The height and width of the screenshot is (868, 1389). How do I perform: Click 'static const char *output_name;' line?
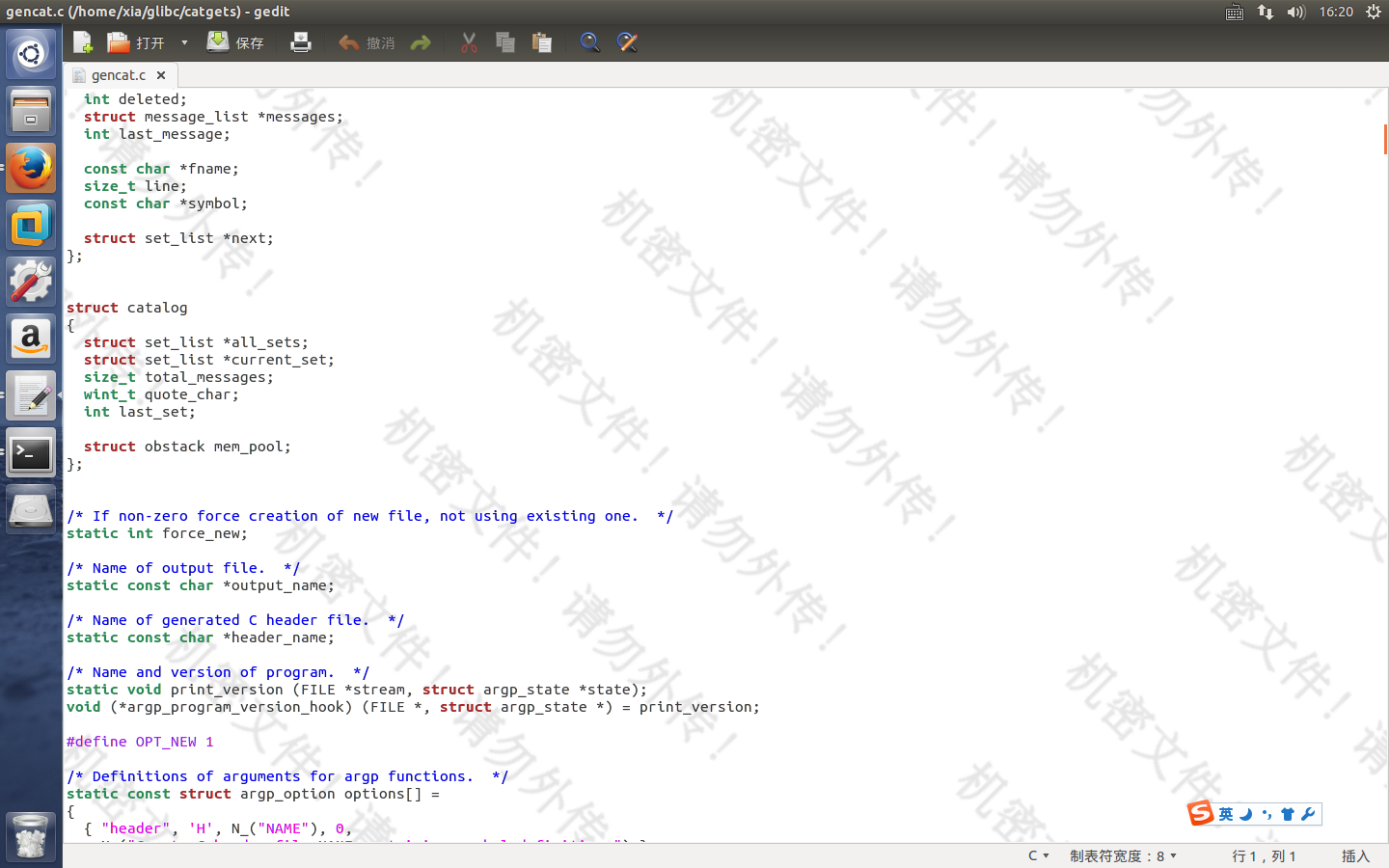(x=200, y=585)
